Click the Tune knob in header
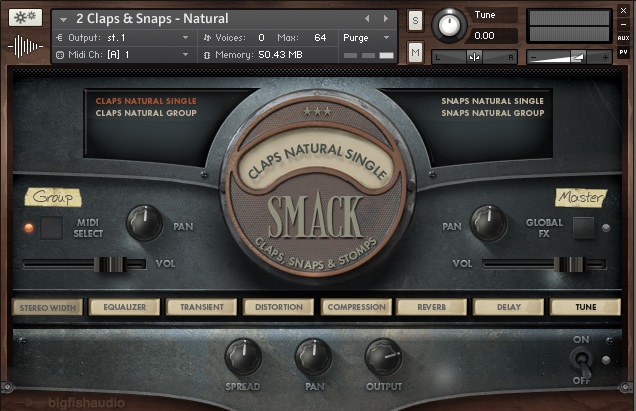Screen dimensions: 636x411 tap(449, 26)
